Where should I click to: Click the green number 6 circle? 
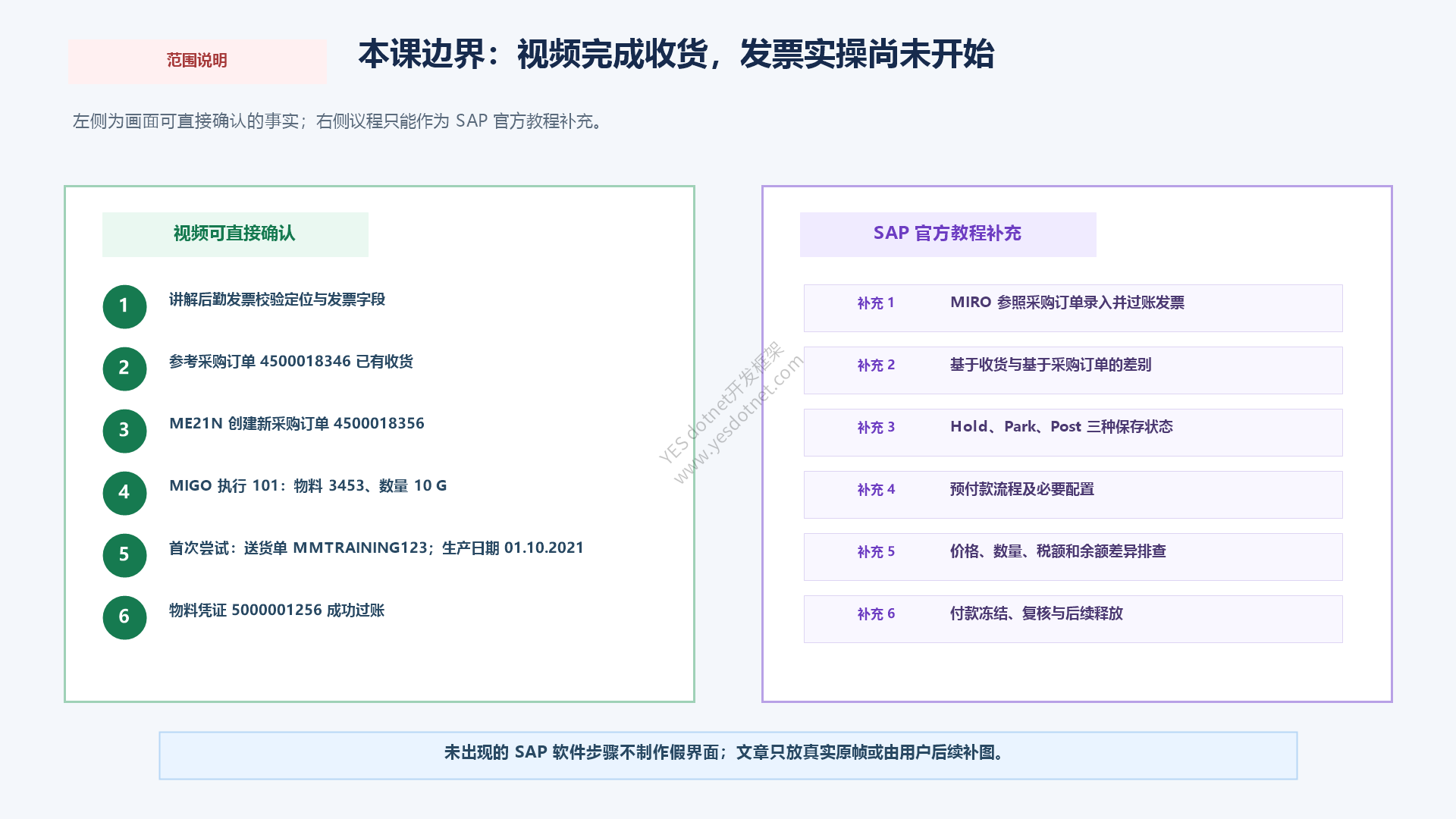[x=124, y=617]
